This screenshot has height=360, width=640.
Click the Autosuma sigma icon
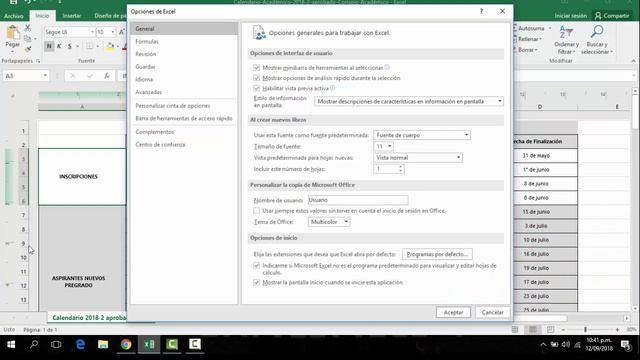point(516,28)
